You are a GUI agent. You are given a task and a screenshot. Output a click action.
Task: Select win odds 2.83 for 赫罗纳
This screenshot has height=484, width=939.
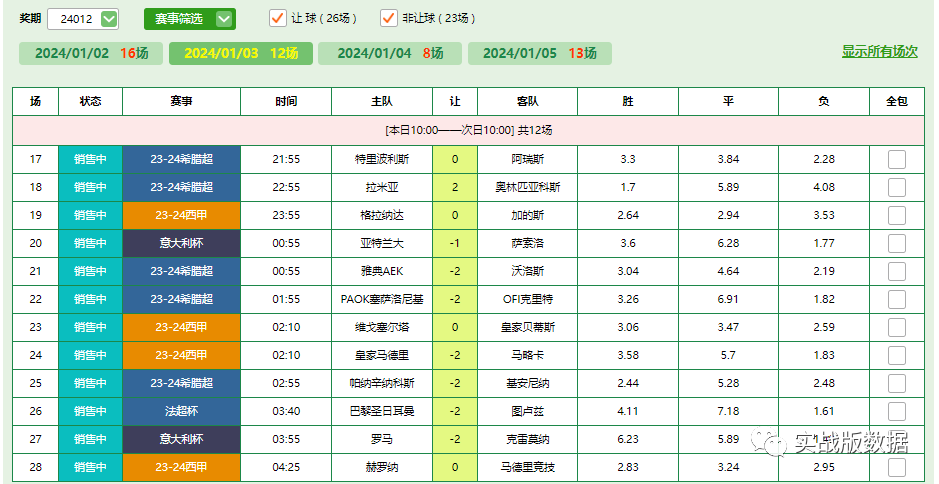click(628, 467)
